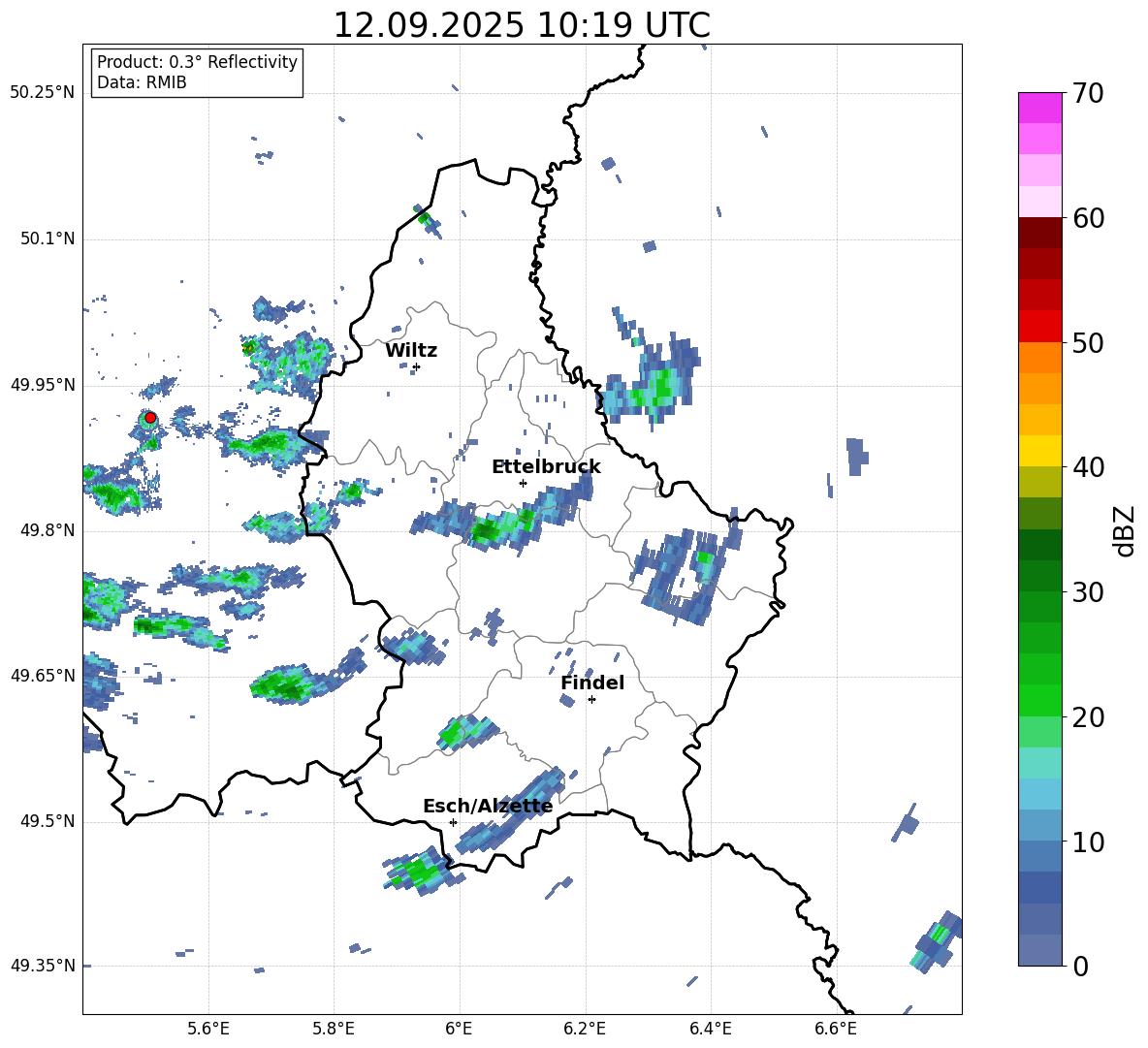Click the 10 value on colorbar
Screen dimensions: 1148x1048
[1088, 842]
